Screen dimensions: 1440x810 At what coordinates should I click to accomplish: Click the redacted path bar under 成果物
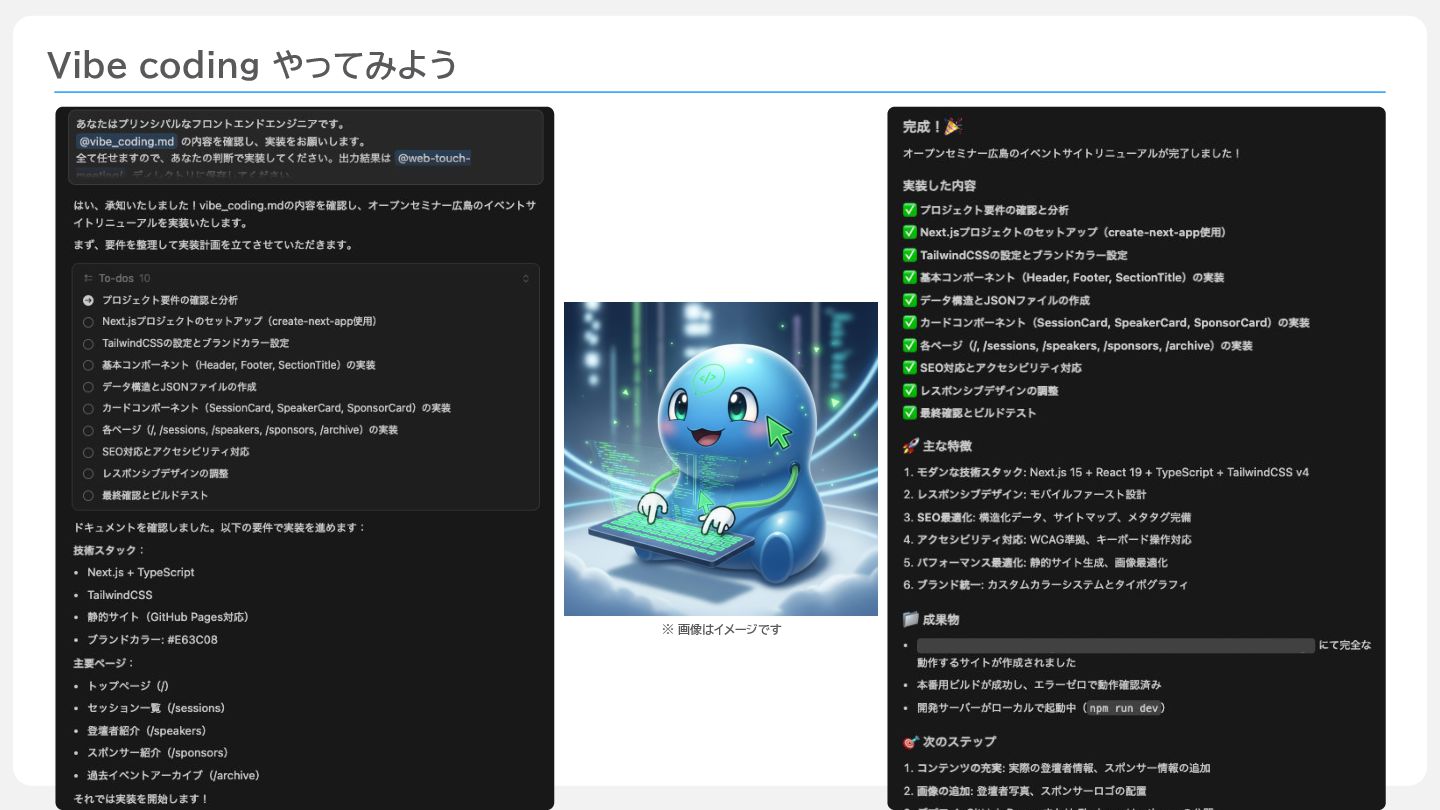tap(1115, 646)
